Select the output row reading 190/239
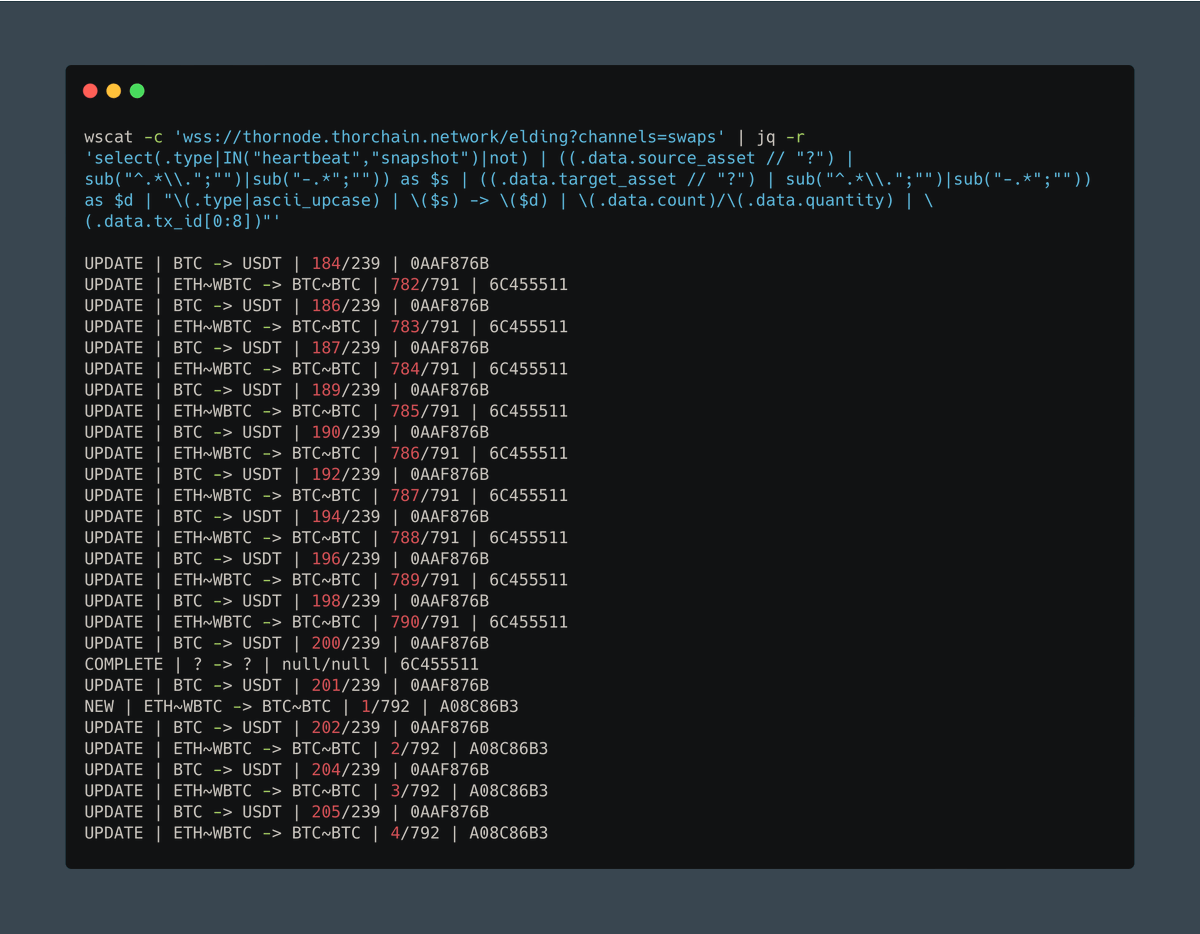This screenshot has width=1200, height=934. click(x=286, y=432)
